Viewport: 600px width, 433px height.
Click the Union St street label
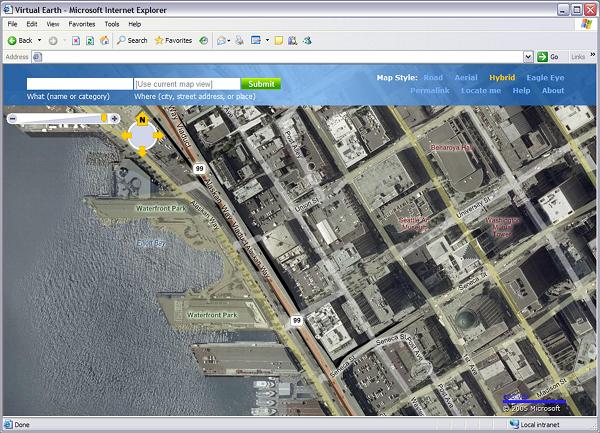307,205
